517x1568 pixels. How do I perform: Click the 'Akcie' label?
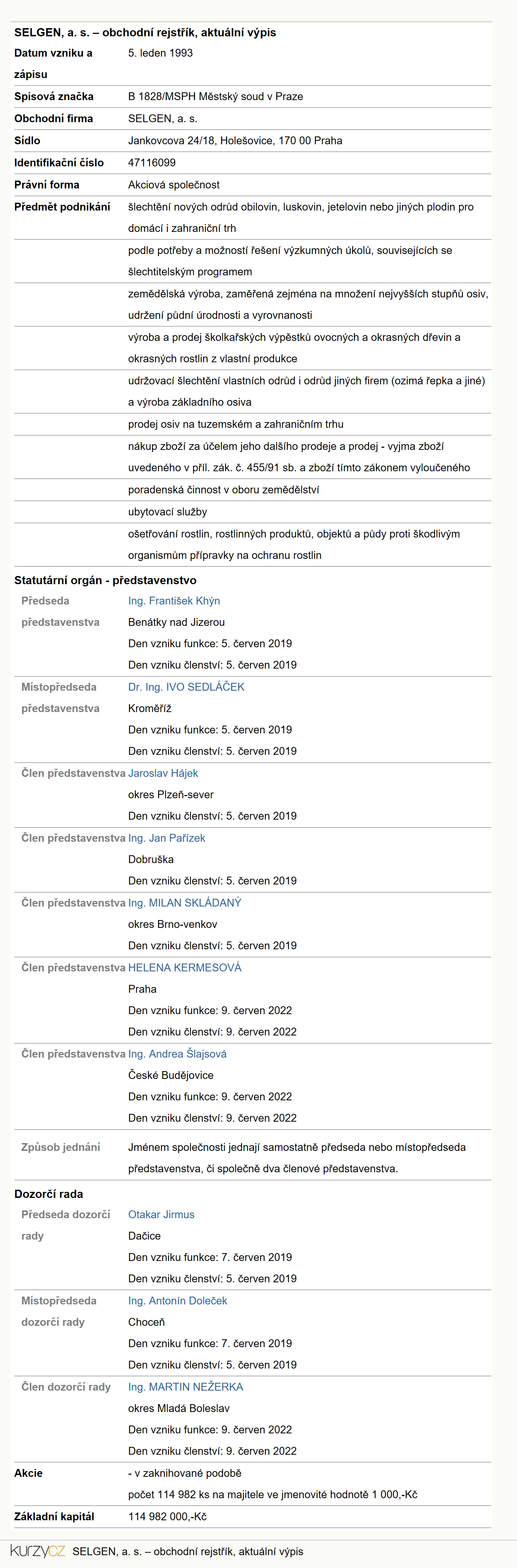(28, 1473)
